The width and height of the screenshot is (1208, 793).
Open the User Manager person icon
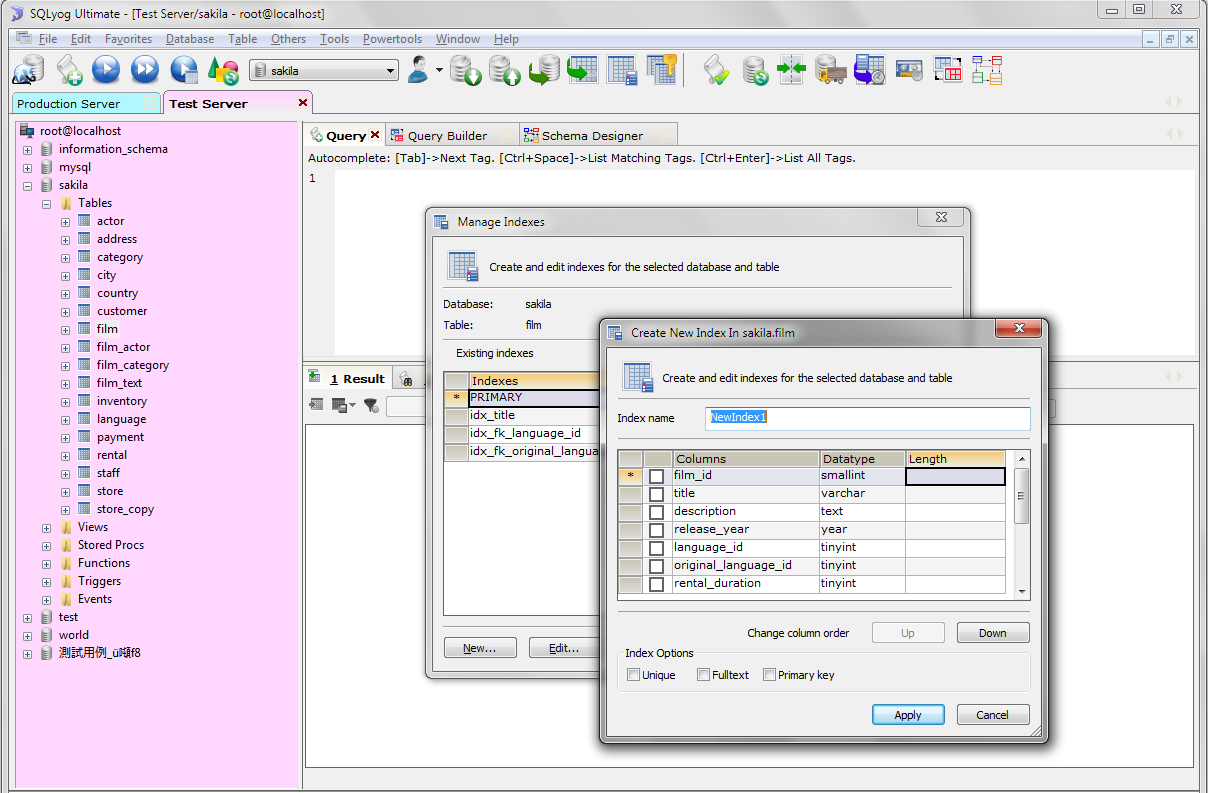[420, 70]
